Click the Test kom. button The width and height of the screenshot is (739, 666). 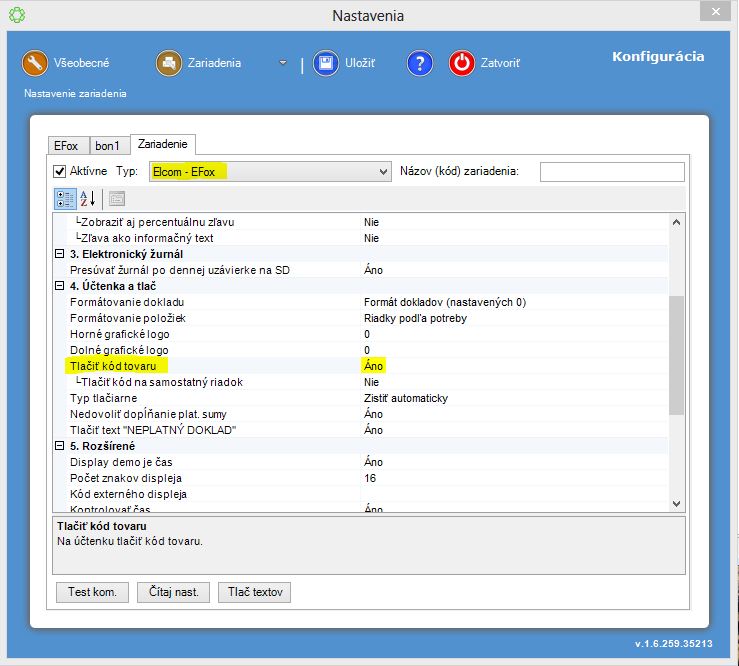92,592
